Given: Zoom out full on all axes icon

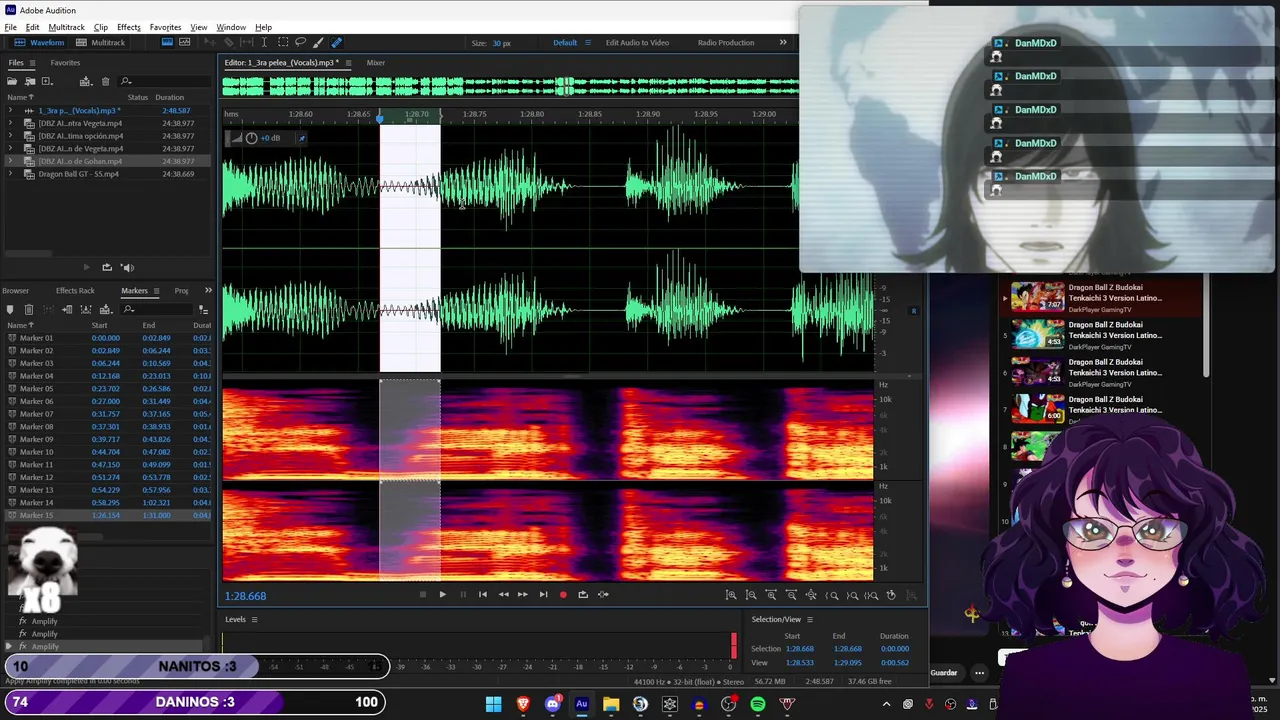Looking at the screenshot, I should (x=811, y=594).
